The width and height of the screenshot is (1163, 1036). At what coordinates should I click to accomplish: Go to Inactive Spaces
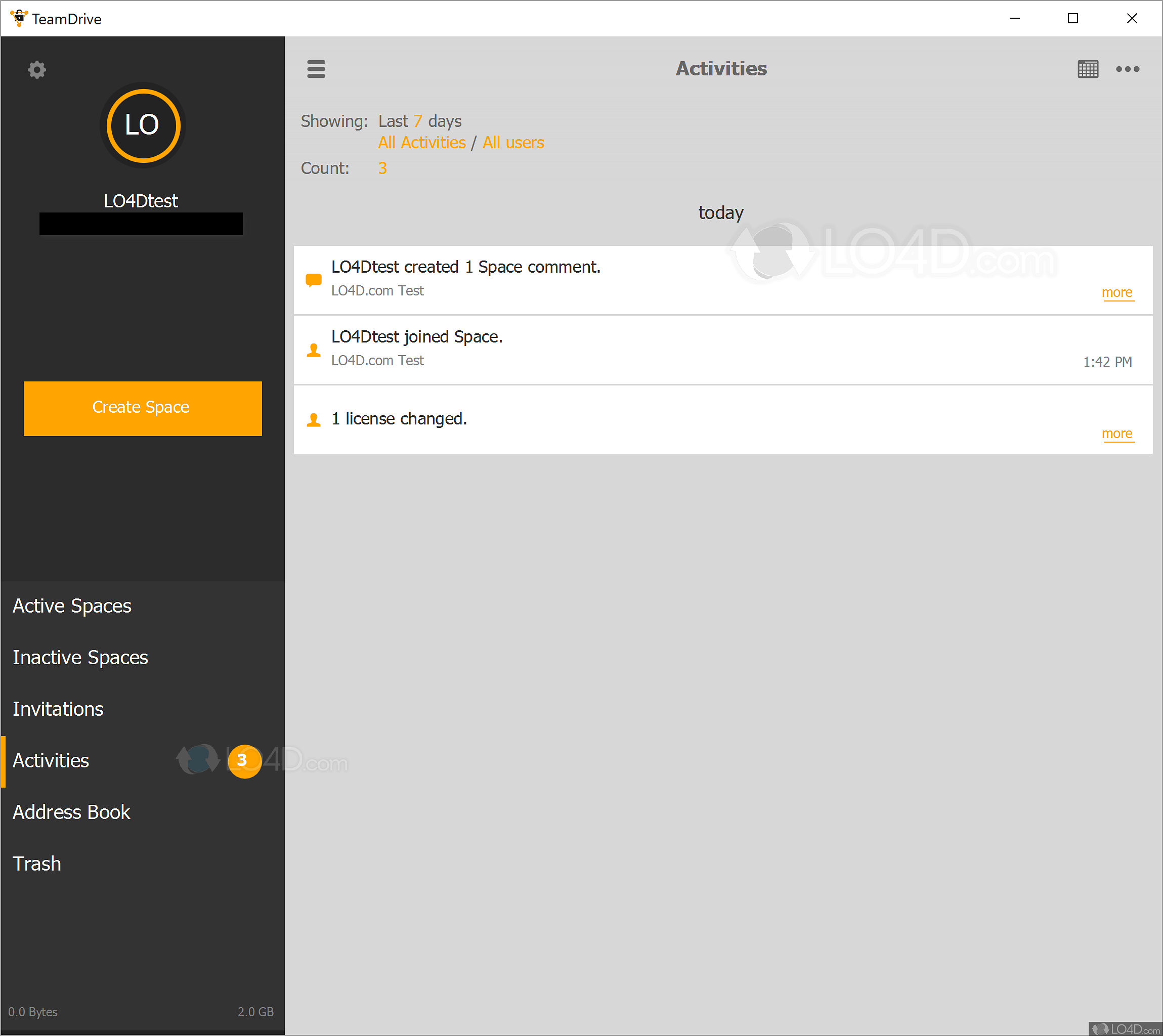coord(80,658)
